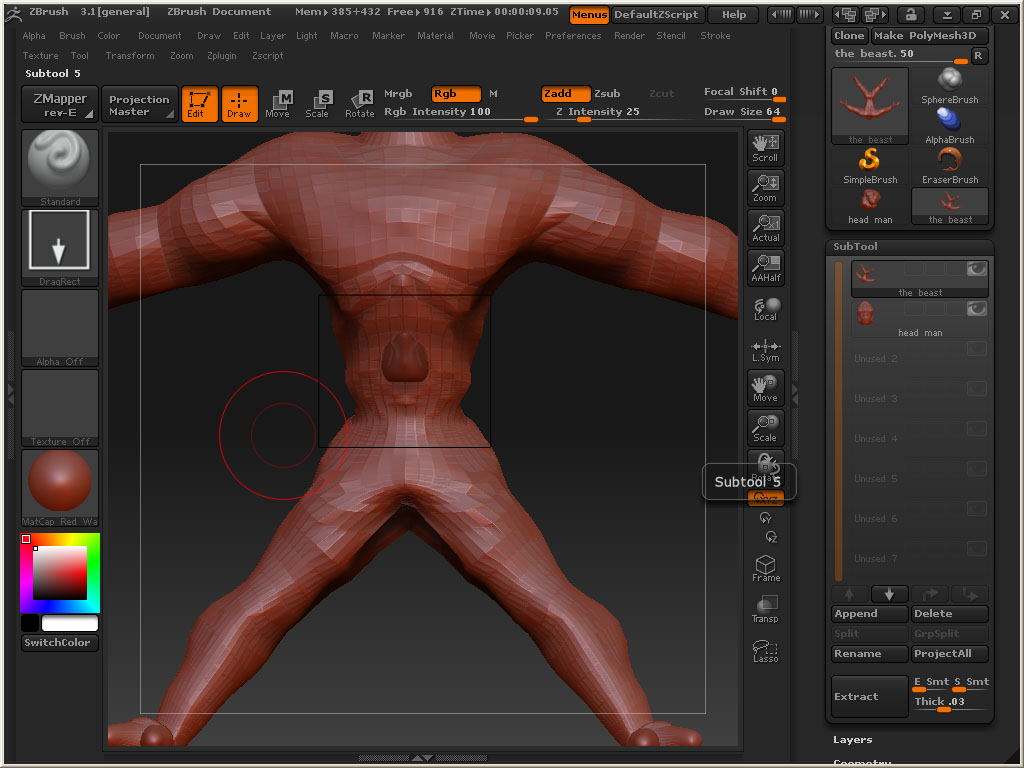Image resolution: width=1024 pixels, height=768 pixels.
Task: Select the Draw mode icon
Action: pyautogui.click(x=239, y=104)
